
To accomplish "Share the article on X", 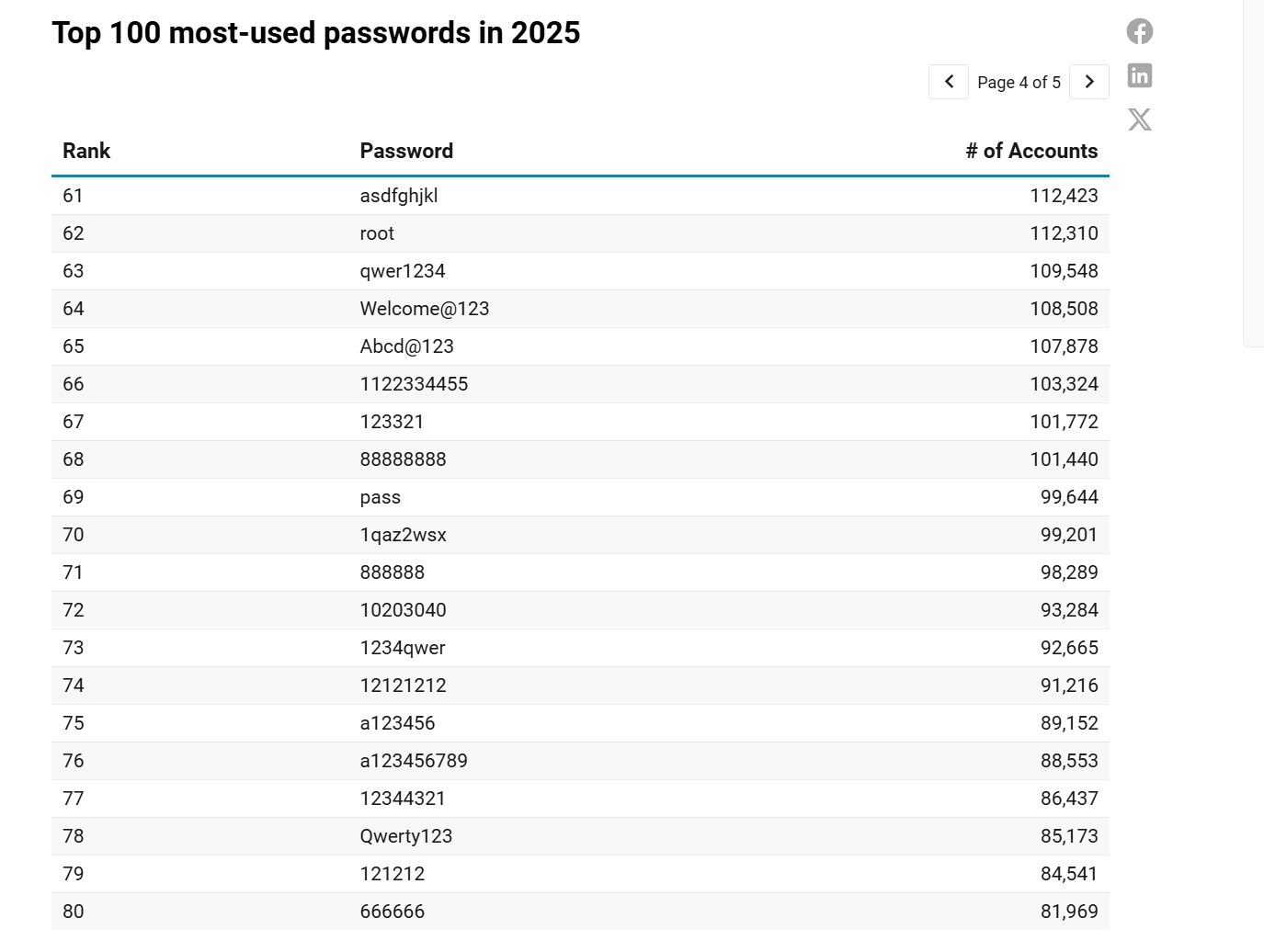I will click(x=1139, y=119).
